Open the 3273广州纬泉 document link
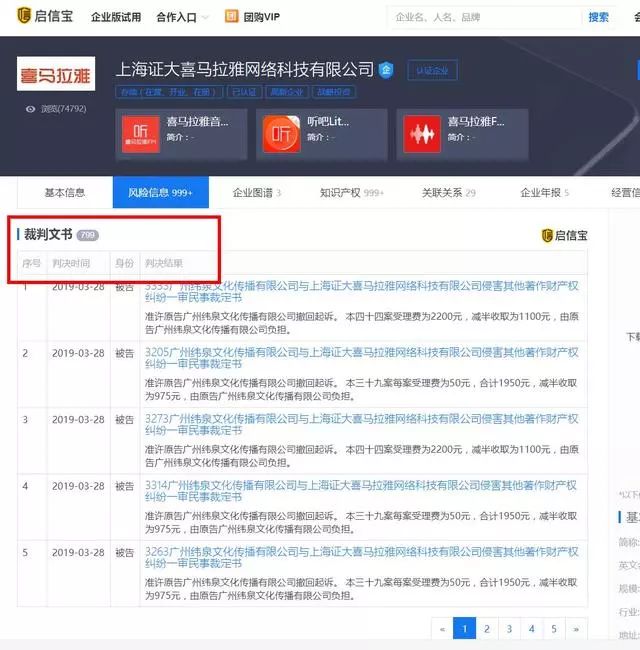This screenshot has height=650, width=640. click(361, 424)
